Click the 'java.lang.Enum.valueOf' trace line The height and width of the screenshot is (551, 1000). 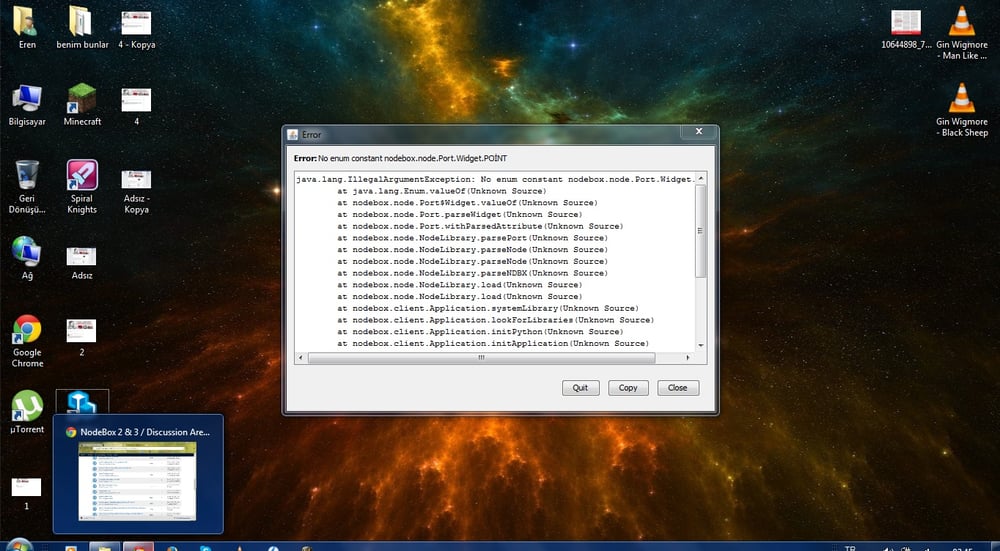tap(441, 191)
